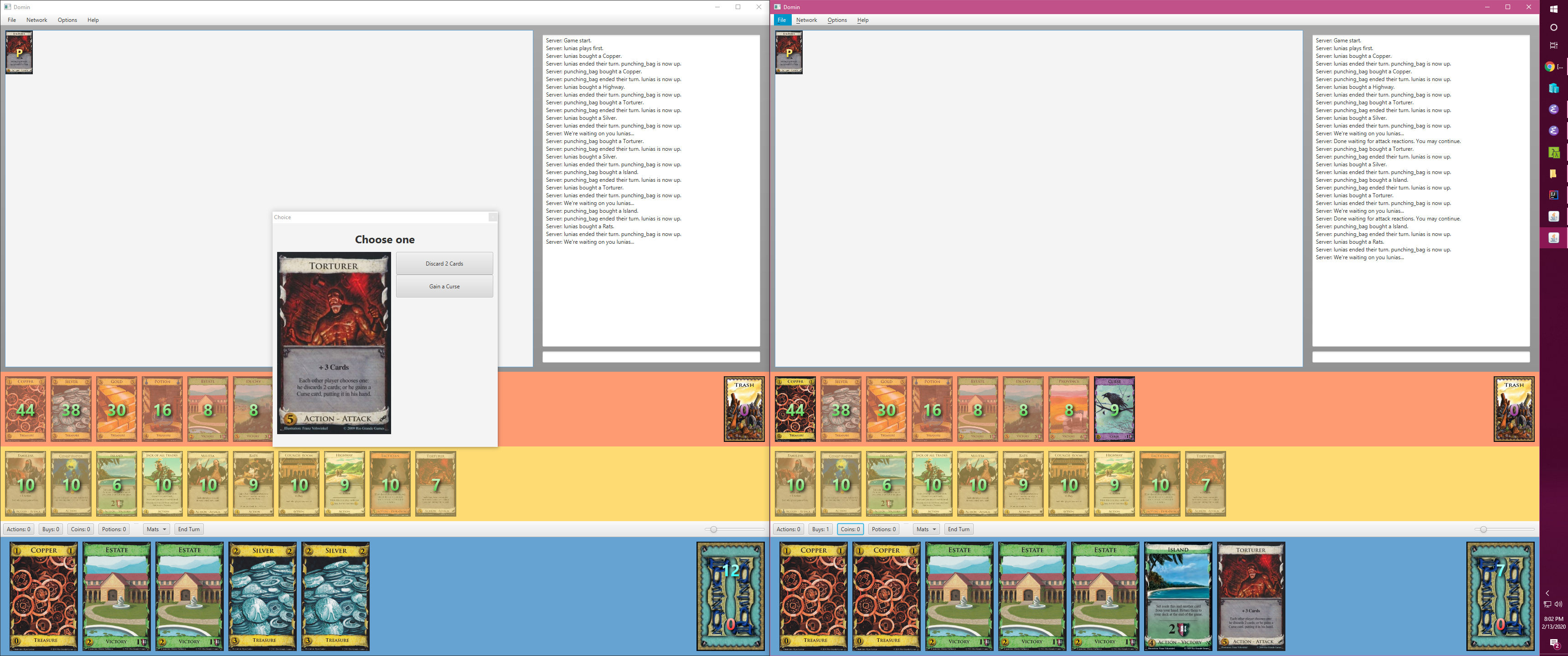1568x656 pixels.
Task: Open Windows Start menu
Action: point(1553,9)
